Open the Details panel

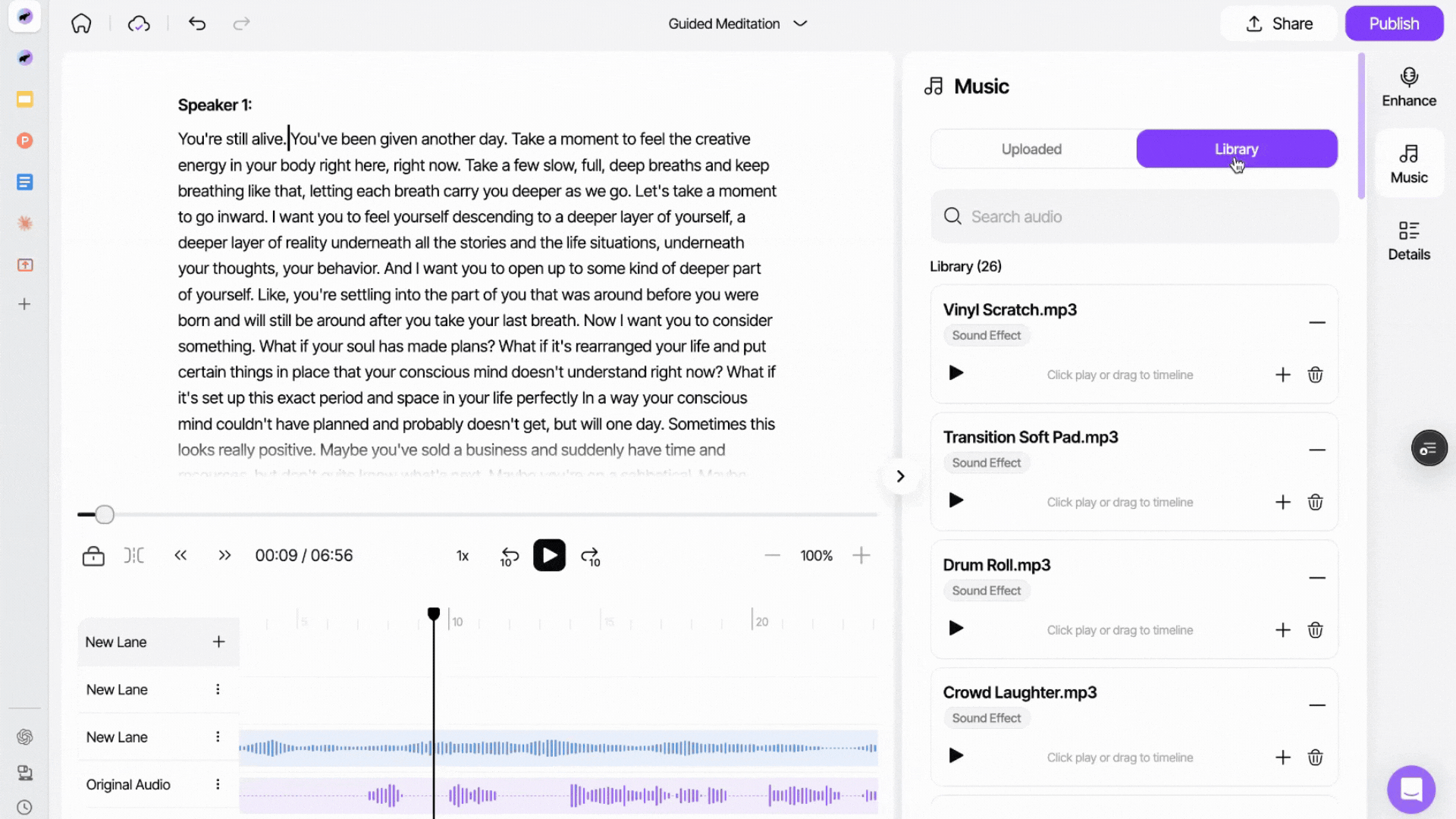pos(1408,240)
